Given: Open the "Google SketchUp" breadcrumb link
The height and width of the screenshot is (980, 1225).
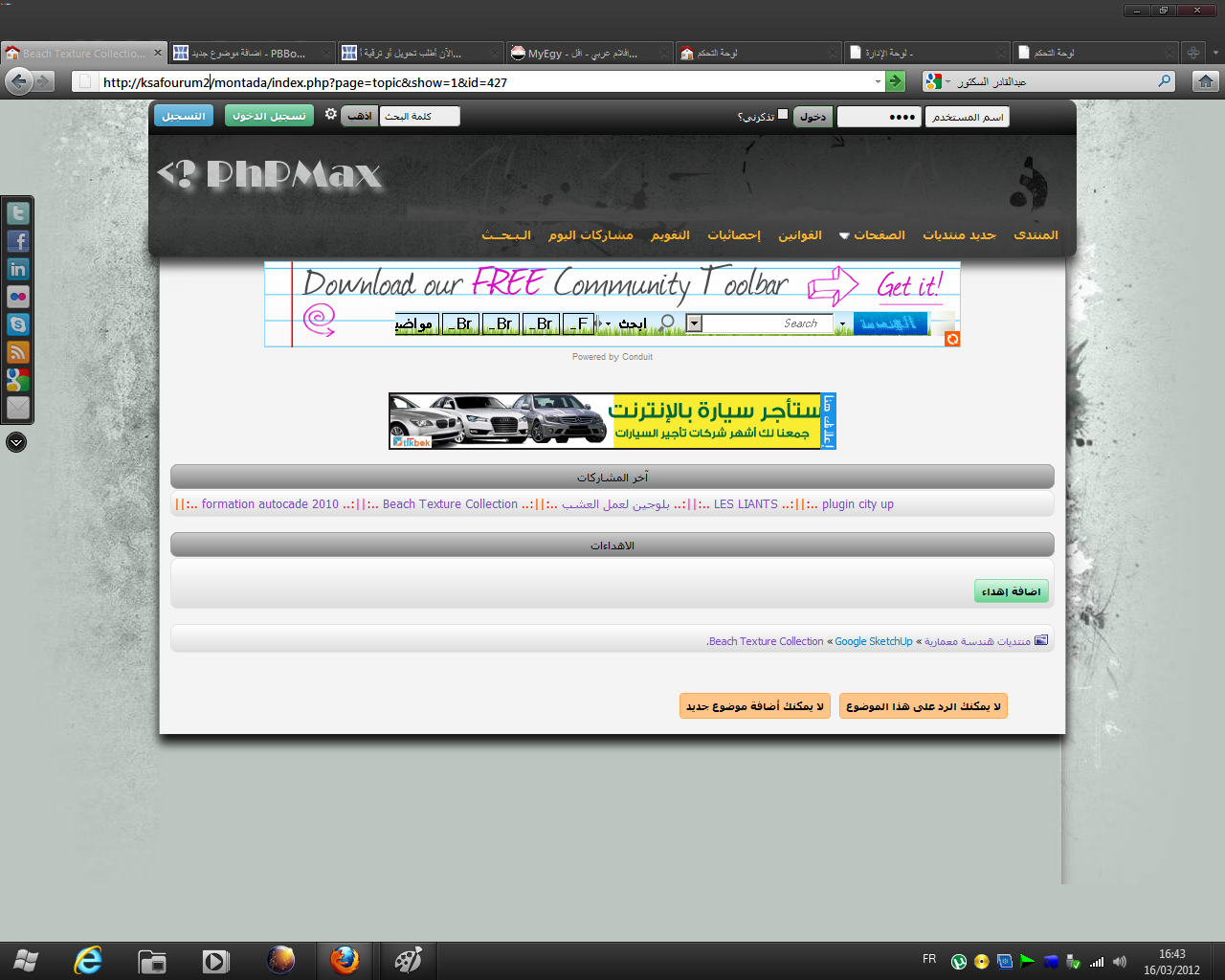Looking at the screenshot, I should click(874, 641).
